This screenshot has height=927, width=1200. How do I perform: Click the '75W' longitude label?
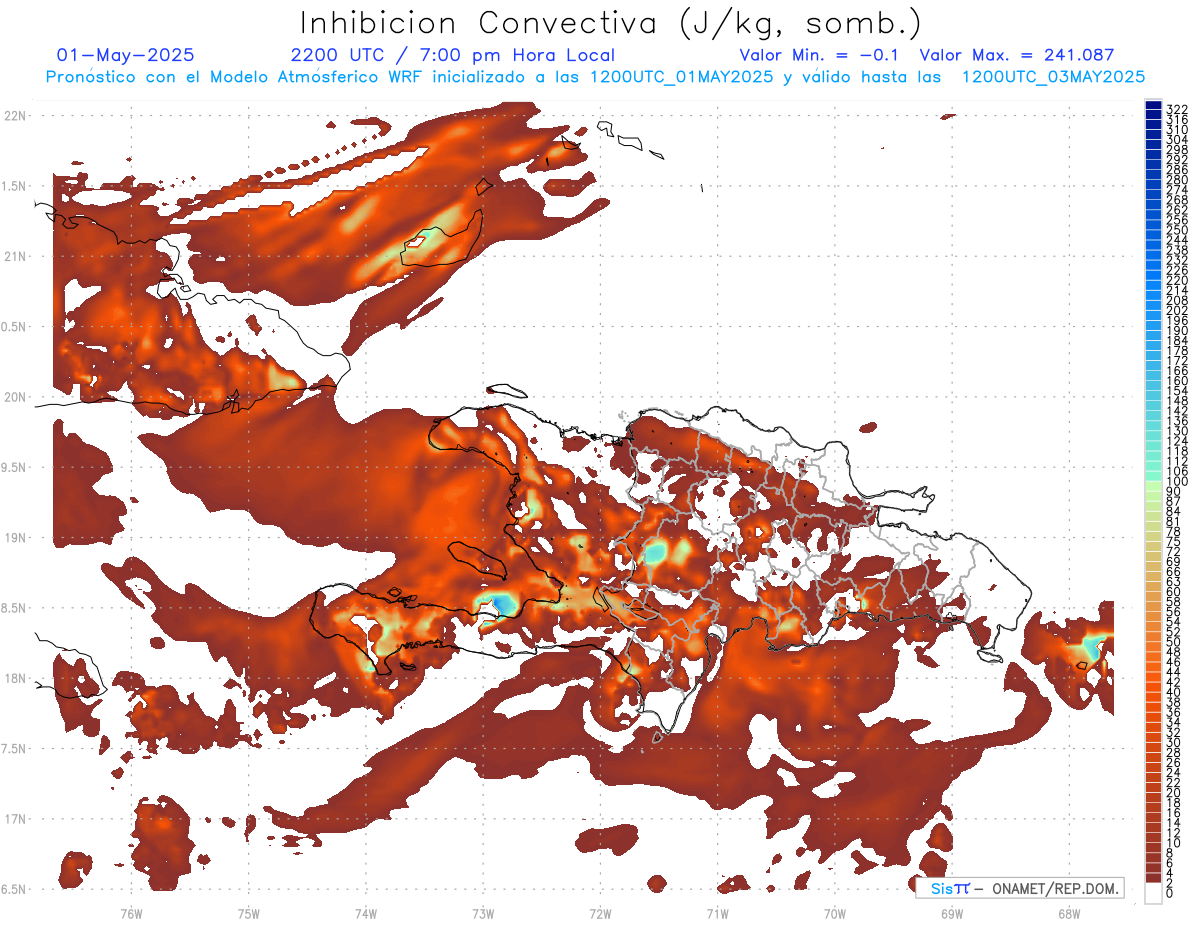pos(249,913)
